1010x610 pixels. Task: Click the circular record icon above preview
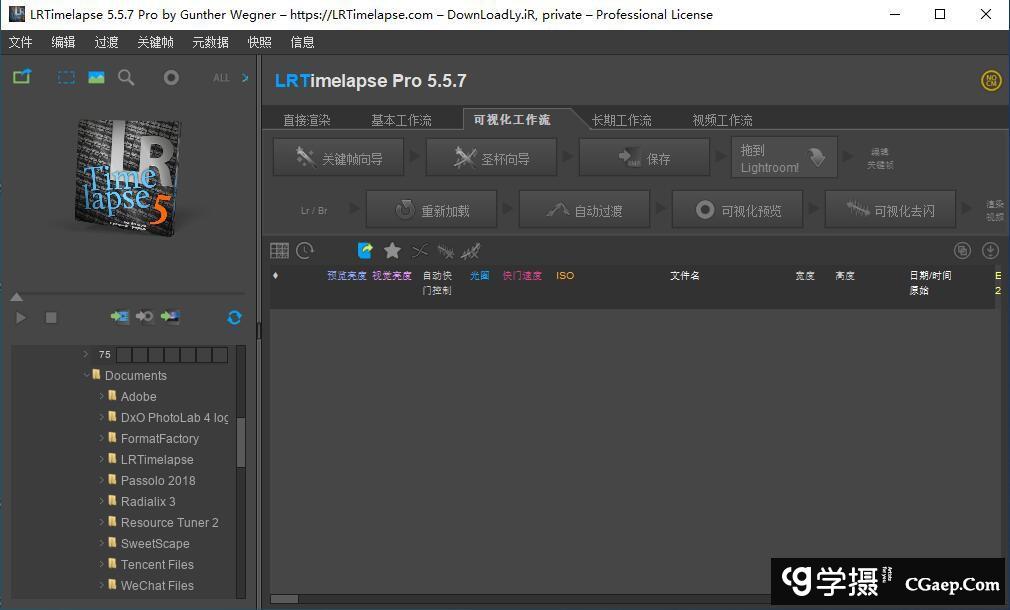(x=171, y=78)
